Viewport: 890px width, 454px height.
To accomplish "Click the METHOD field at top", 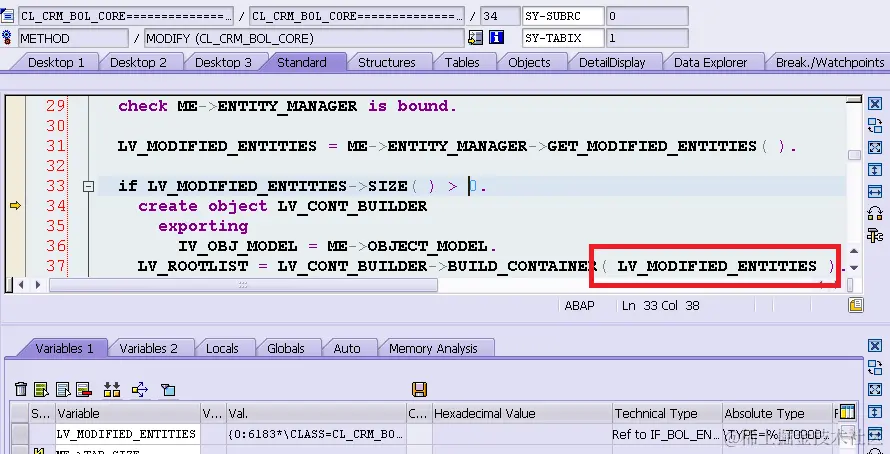I will click(73, 39).
